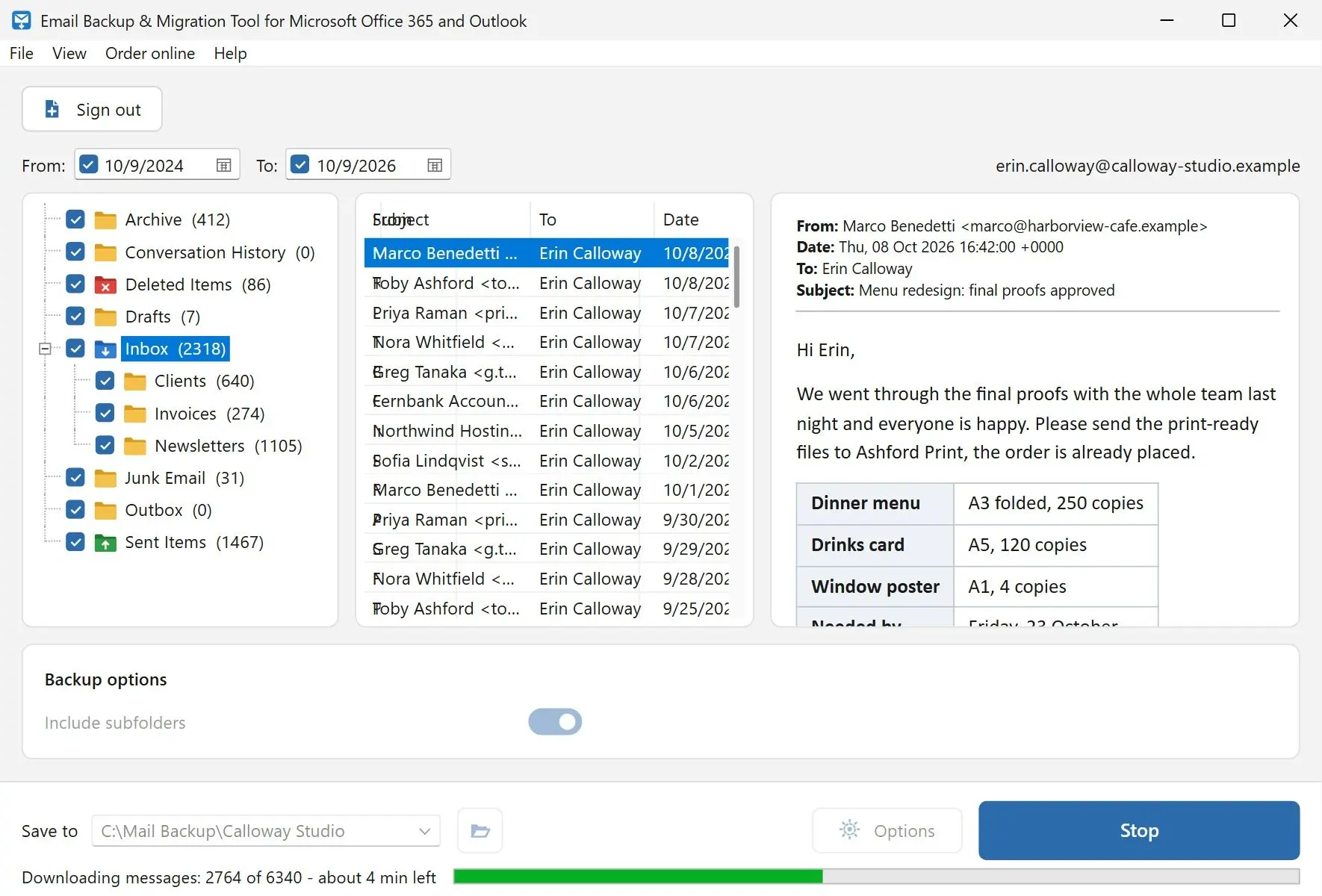The height and width of the screenshot is (896, 1322).
Task: Uncheck the Sent Items checkbox
Action: (x=75, y=541)
